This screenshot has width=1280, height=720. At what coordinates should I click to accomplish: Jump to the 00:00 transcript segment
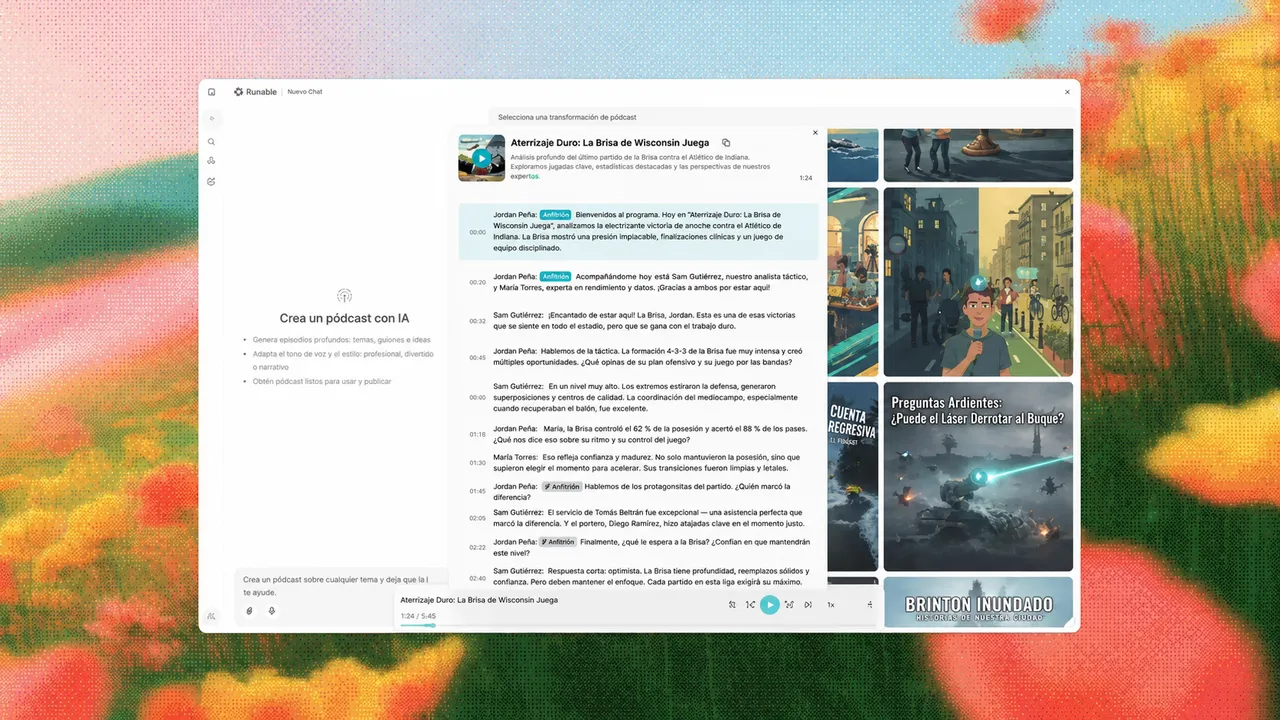pyautogui.click(x=638, y=231)
